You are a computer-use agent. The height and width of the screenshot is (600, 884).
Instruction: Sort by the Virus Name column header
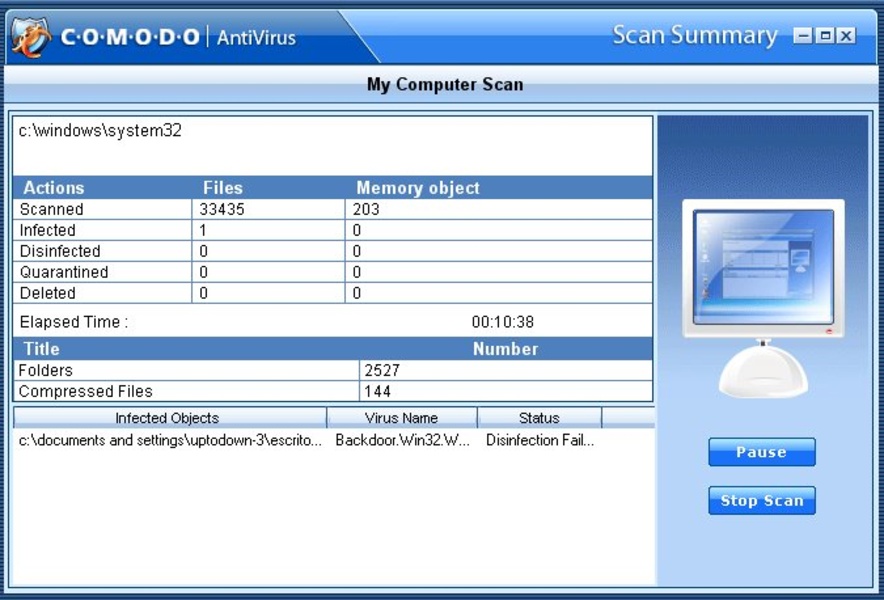click(x=401, y=418)
